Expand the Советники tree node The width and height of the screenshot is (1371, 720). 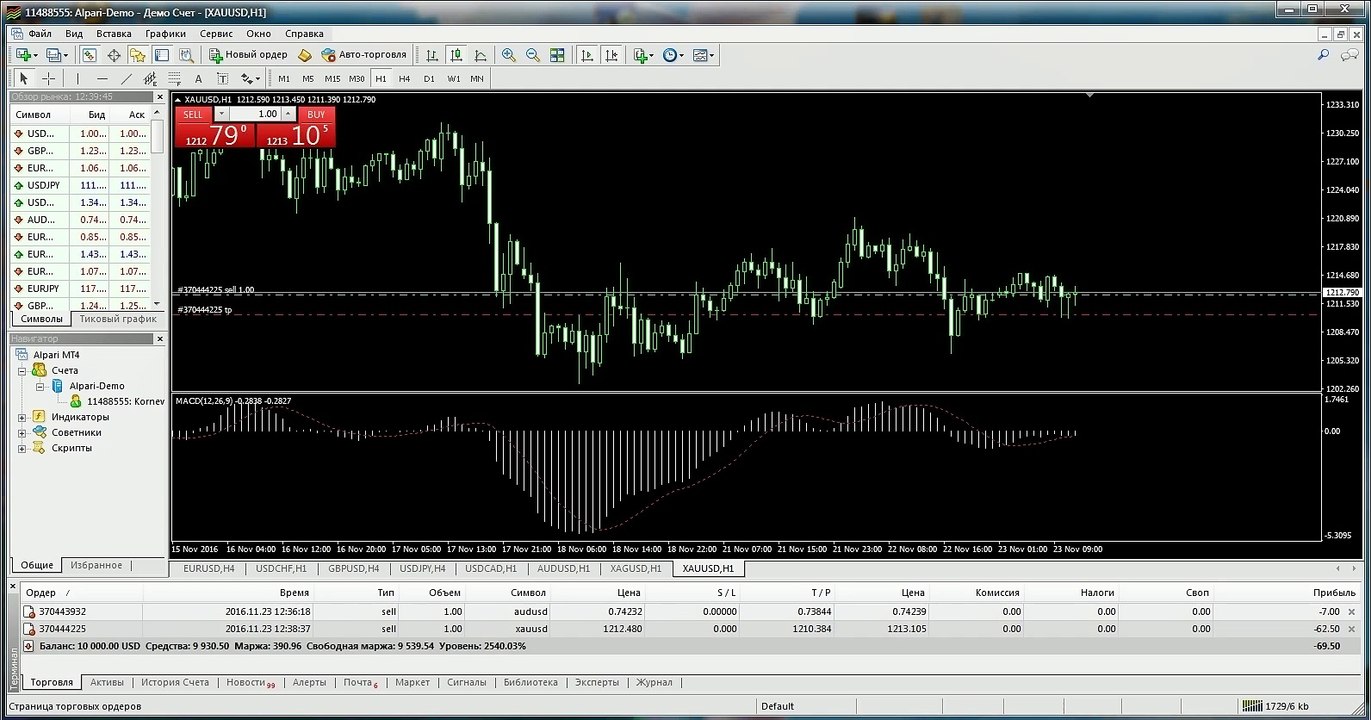pyautogui.click(x=22, y=432)
